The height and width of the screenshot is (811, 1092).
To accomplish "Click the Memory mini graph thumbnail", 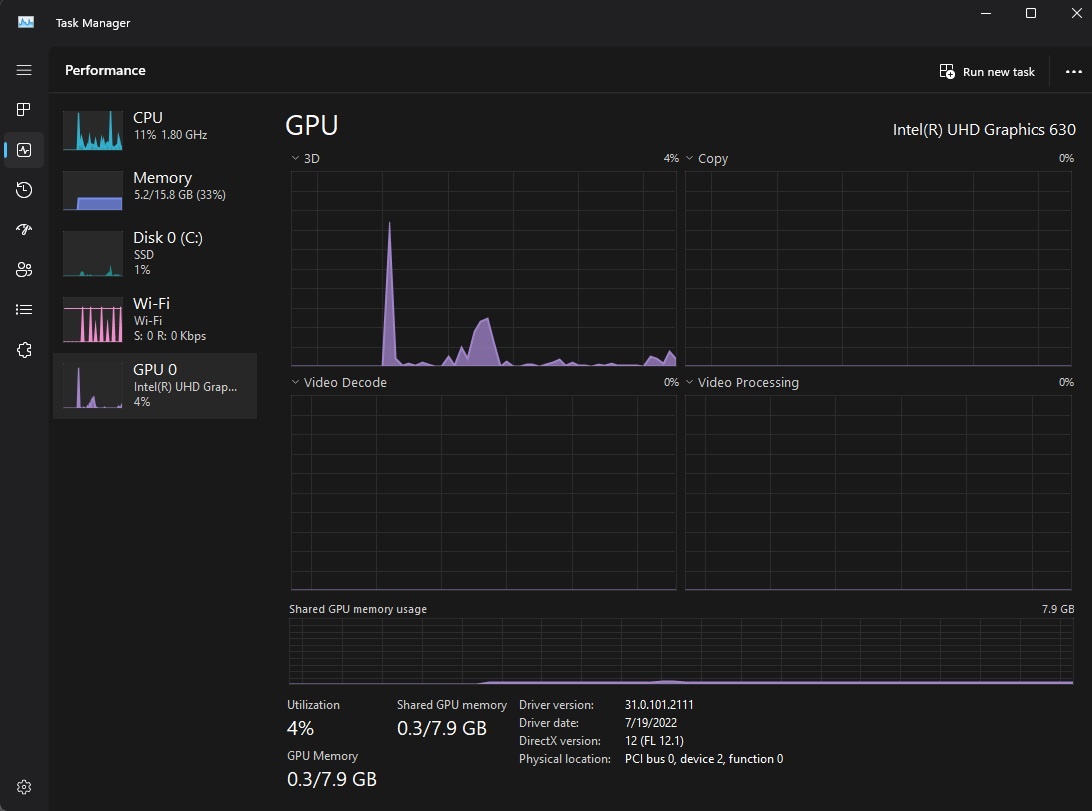I will pyautogui.click(x=93, y=190).
